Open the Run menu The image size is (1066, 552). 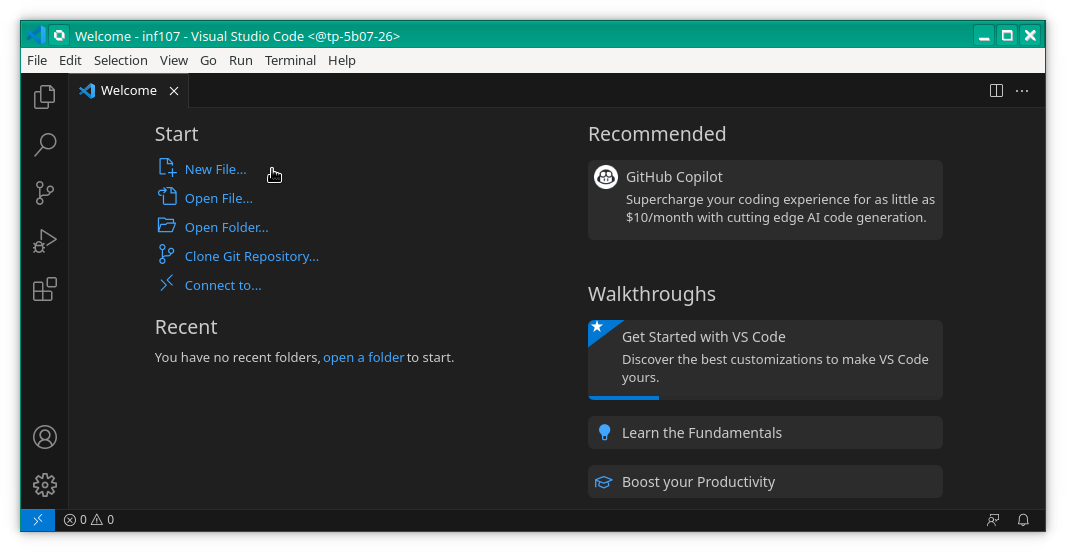241,61
